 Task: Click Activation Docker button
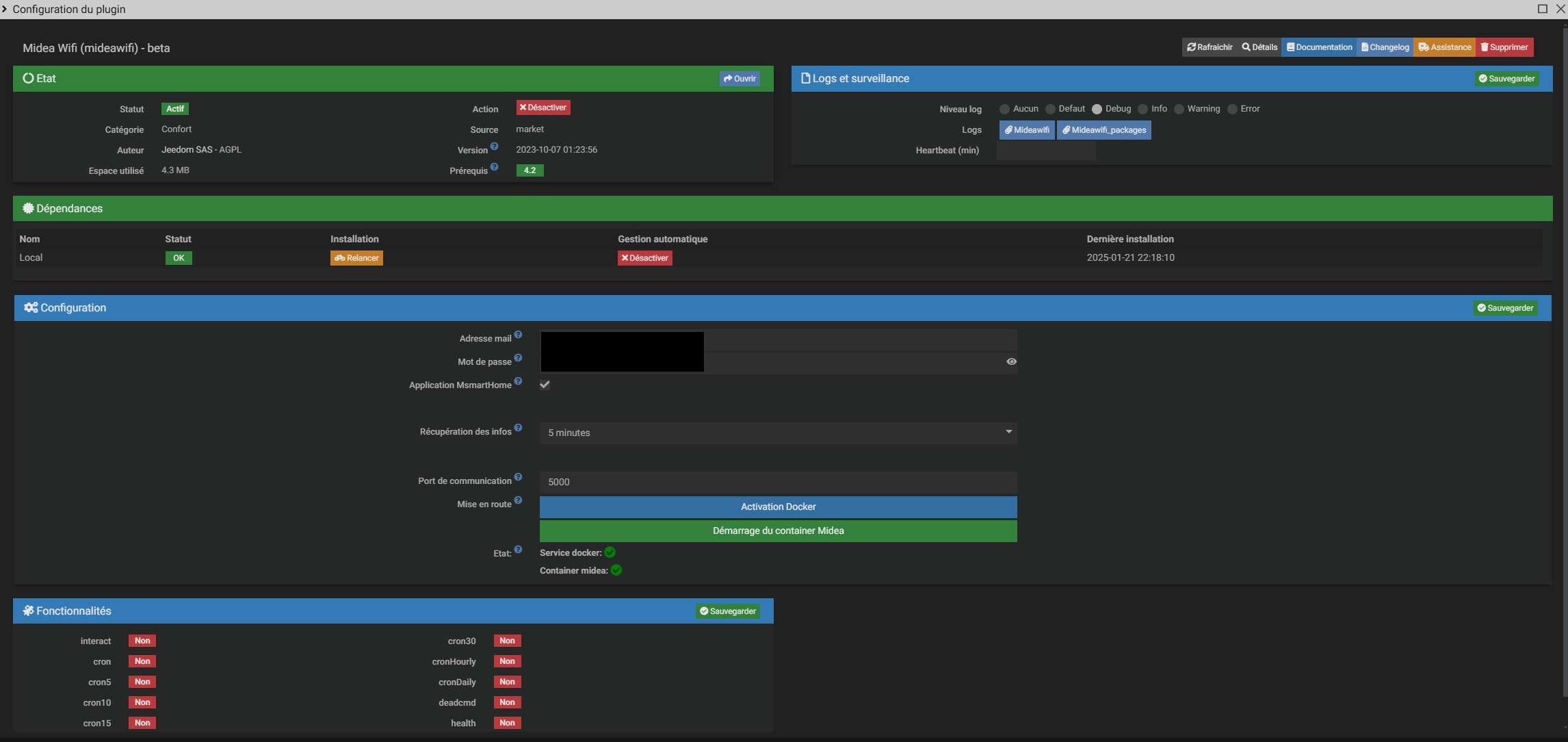778,507
